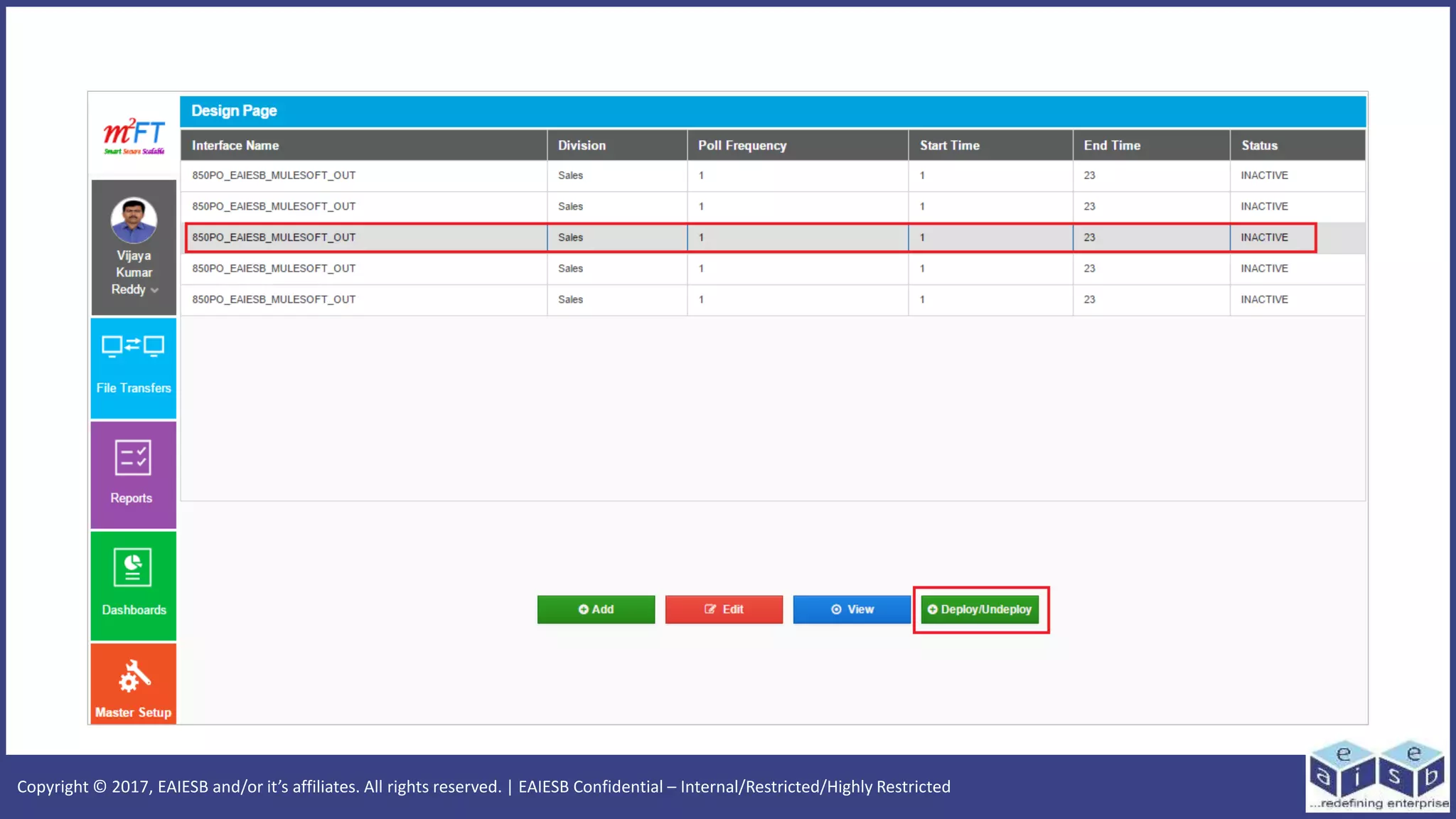Open the Reports checklist icon
Viewport: 1456px width, 819px height.
tap(133, 458)
